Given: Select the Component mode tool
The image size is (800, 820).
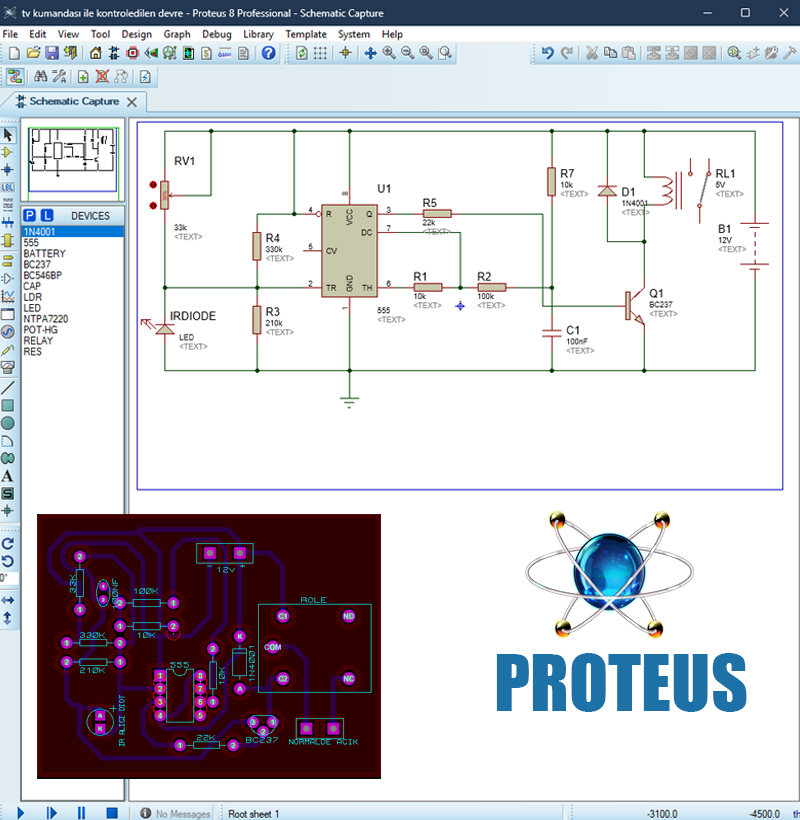Looking at the screenshot, I should [8, 152].
